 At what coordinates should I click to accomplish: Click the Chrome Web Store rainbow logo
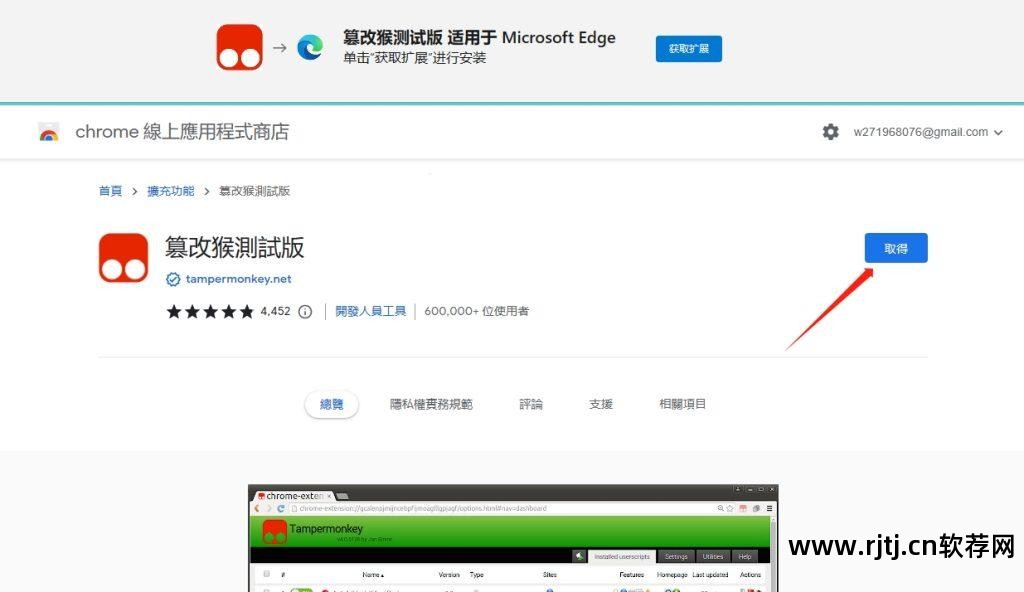click(x=48, y=132)
